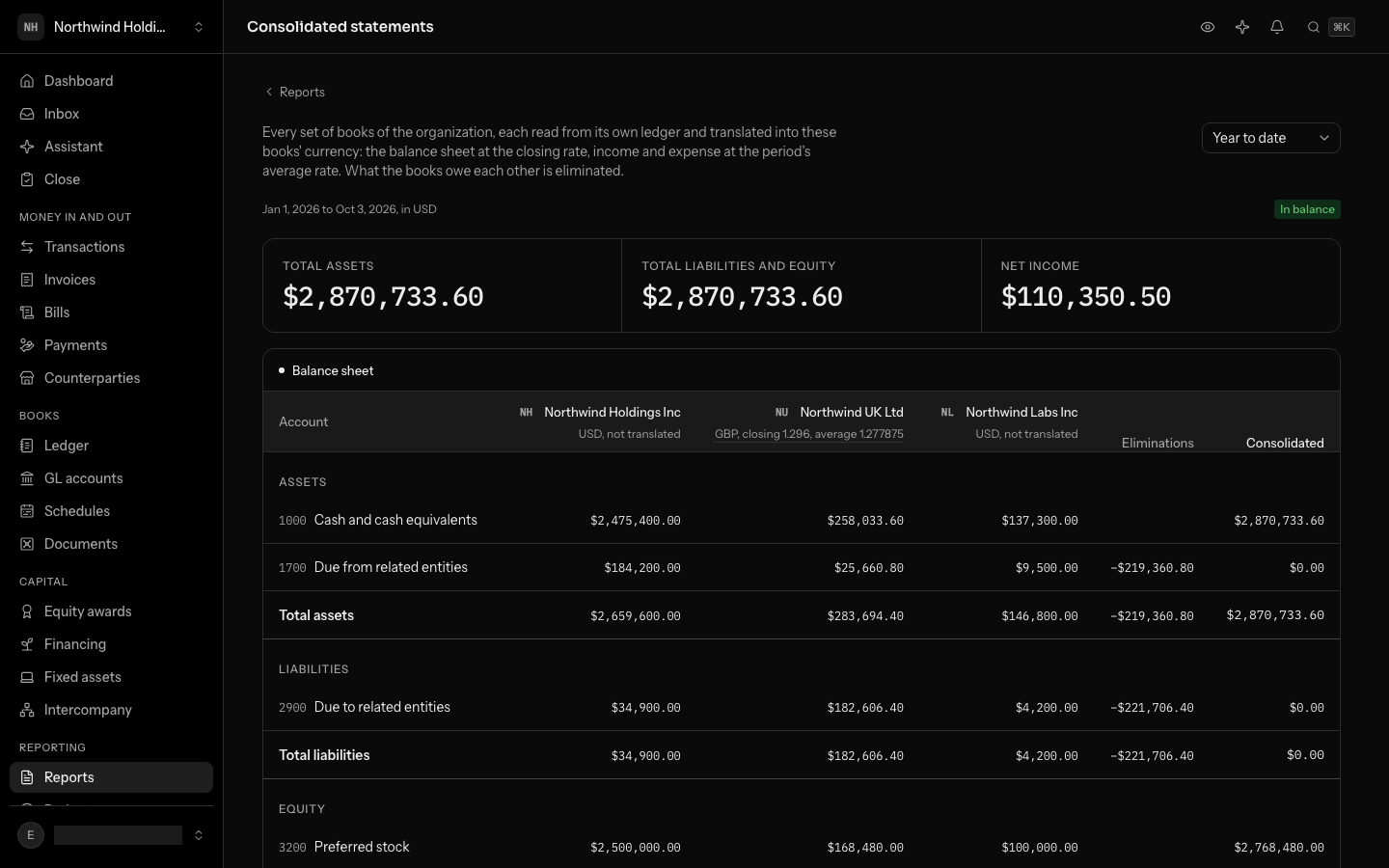This screenshot has height=868, width=1389.
Task: Click the Ledger book icon
Action: tap(27, 446)
